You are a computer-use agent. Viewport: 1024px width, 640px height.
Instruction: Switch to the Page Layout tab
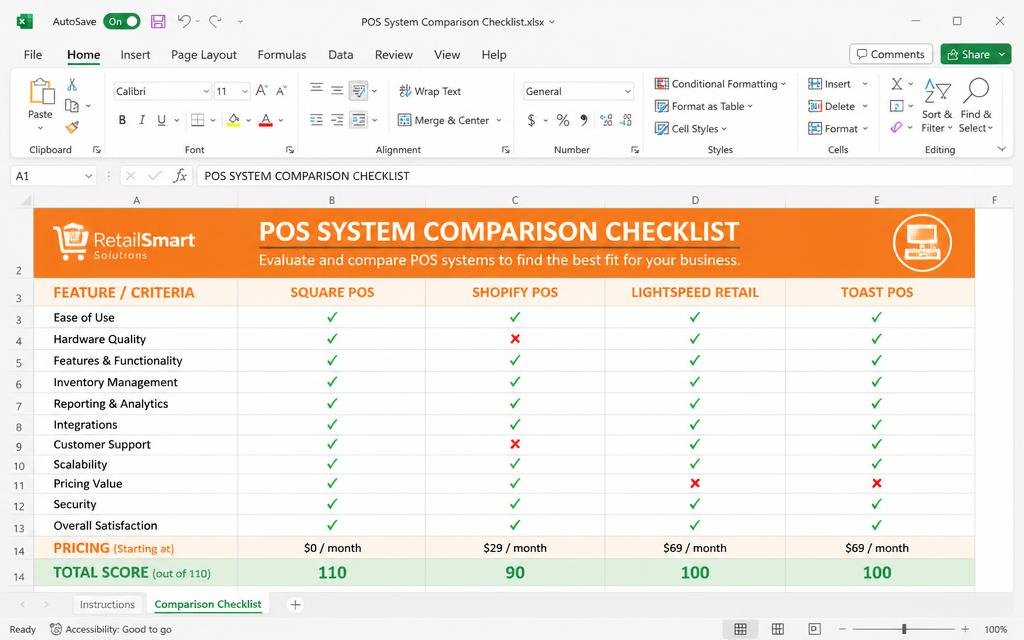click(x=204, y=55)
